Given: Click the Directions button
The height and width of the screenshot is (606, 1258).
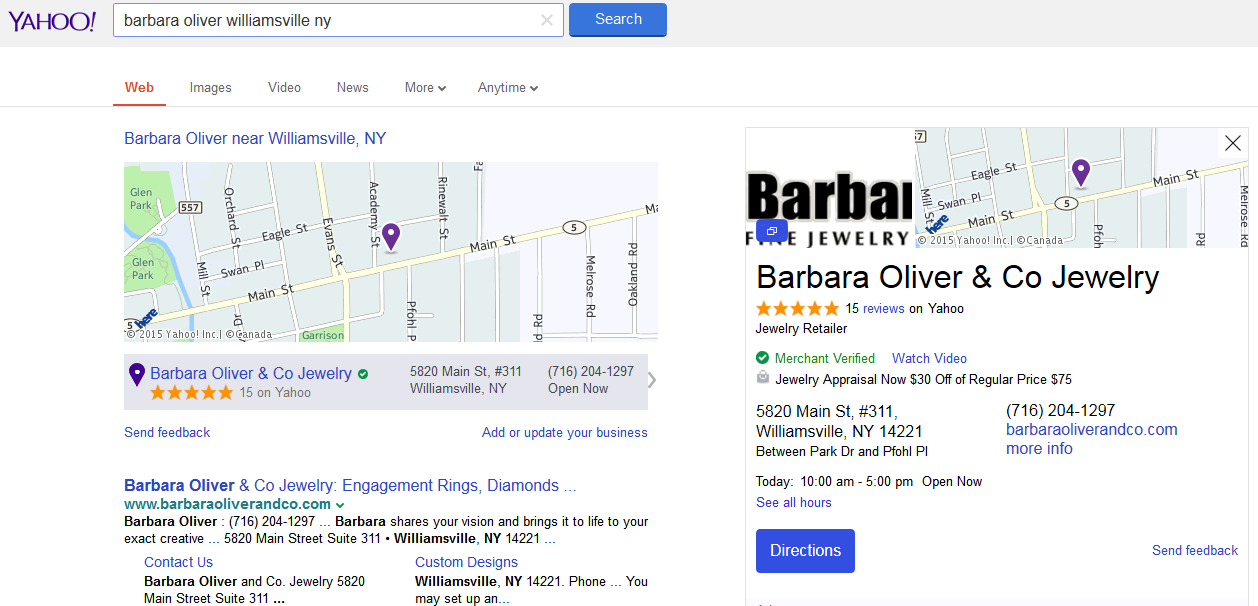Looking at the screenshot, I should [805, 551].
